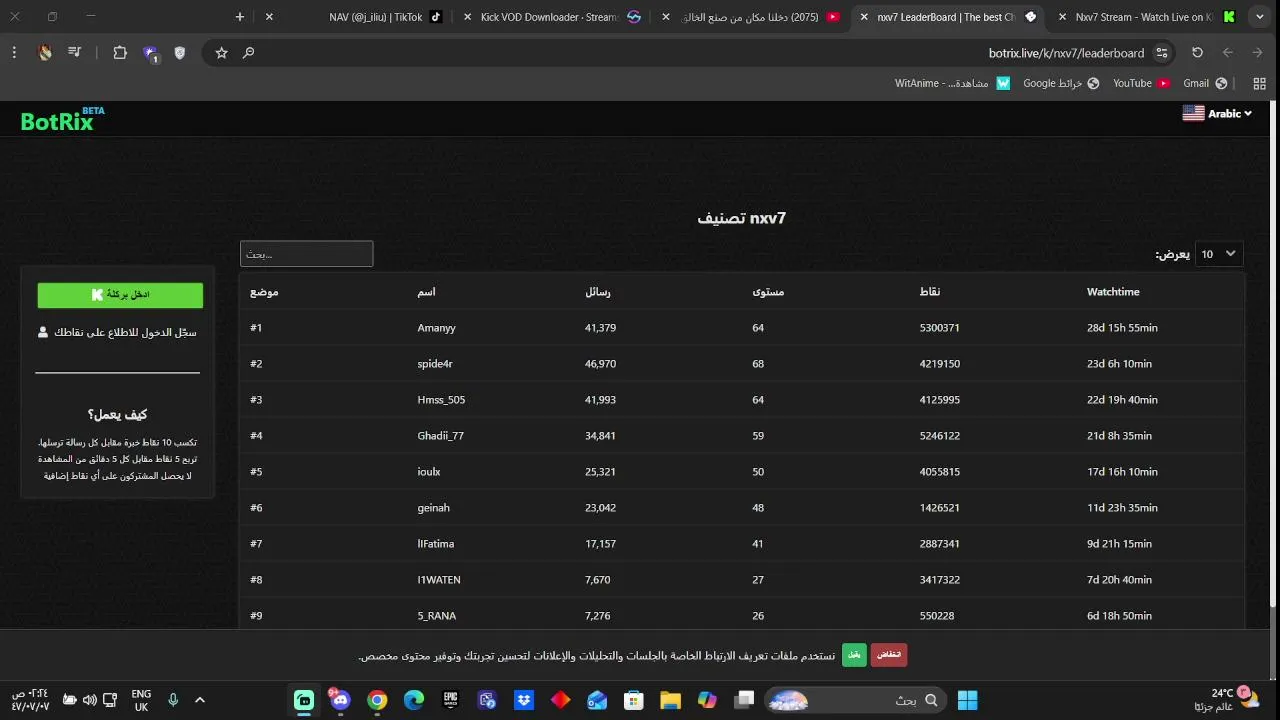Decline cookies with the red button

(x=889, y=655)
